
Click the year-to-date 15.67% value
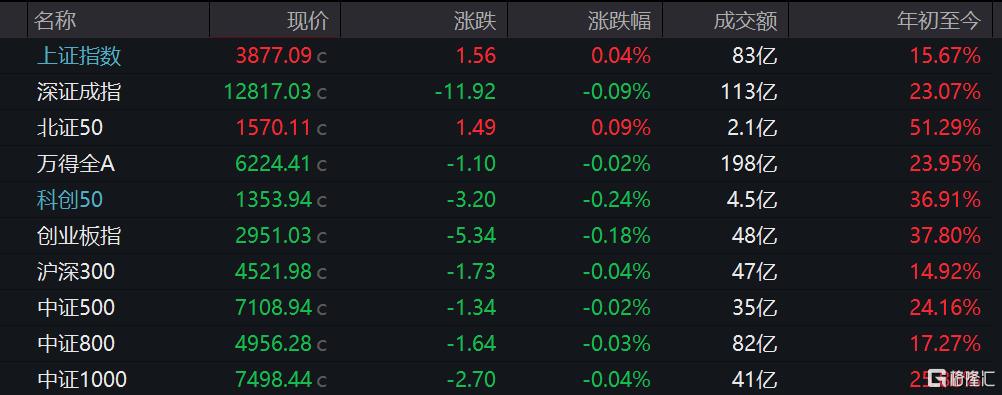[945, 56]
